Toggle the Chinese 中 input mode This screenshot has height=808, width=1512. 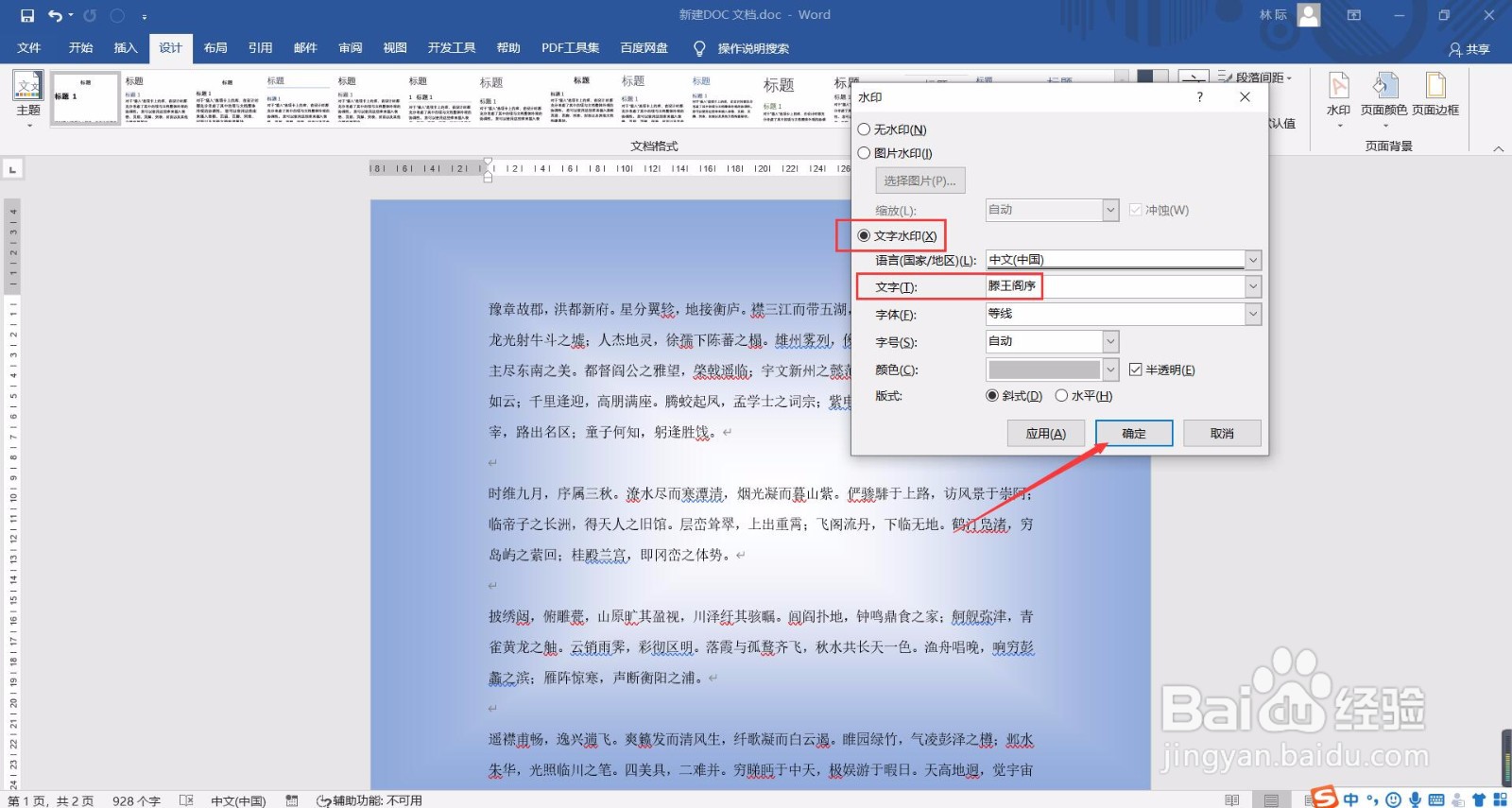pos(1351,799)
